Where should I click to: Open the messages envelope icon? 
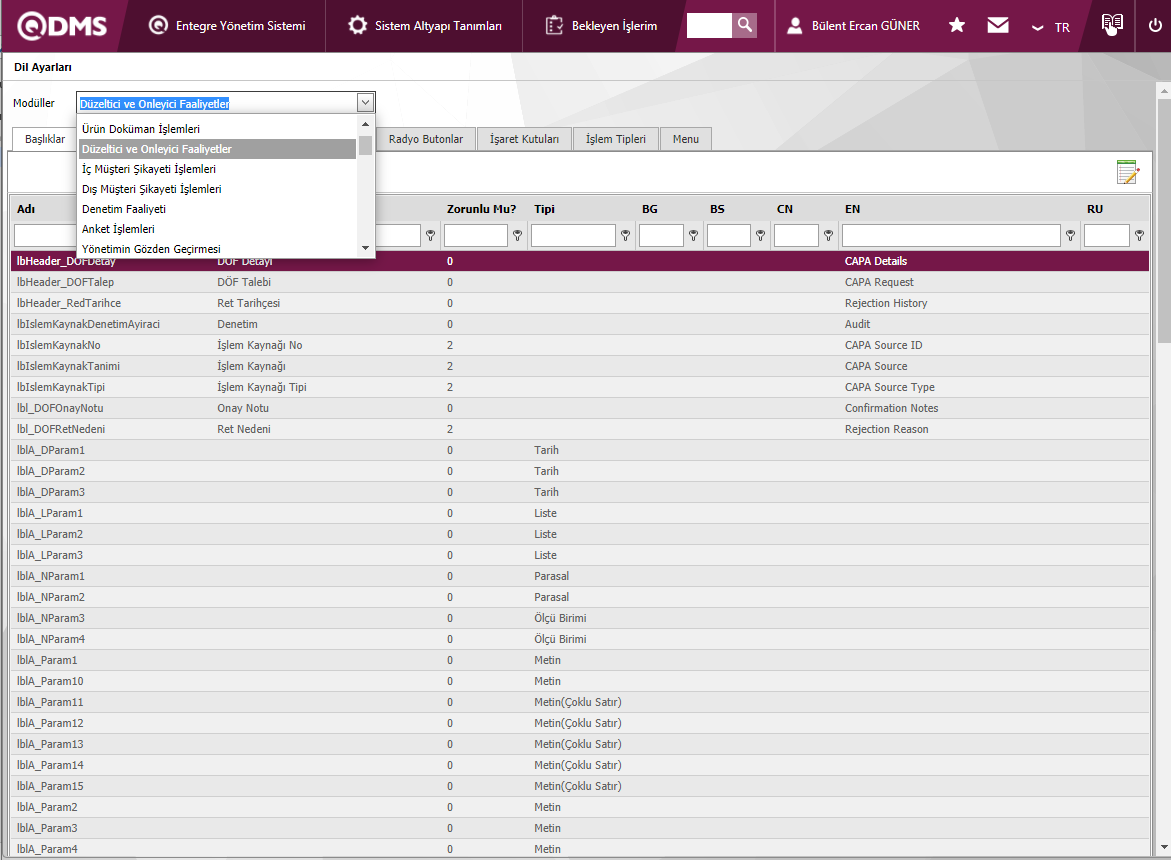(x=998, y=25)
